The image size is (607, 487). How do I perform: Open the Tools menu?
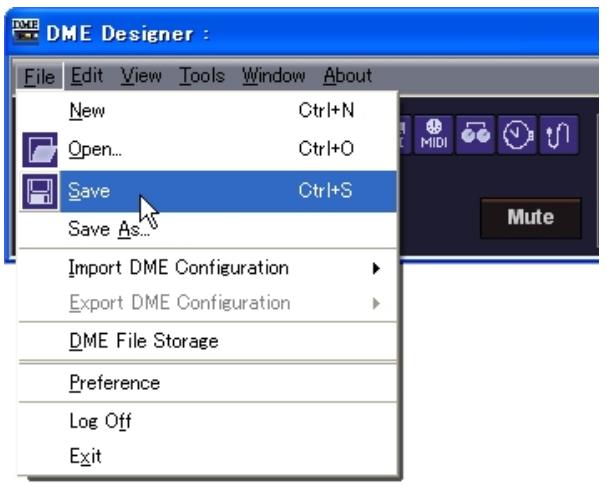[x=202, y=75]
